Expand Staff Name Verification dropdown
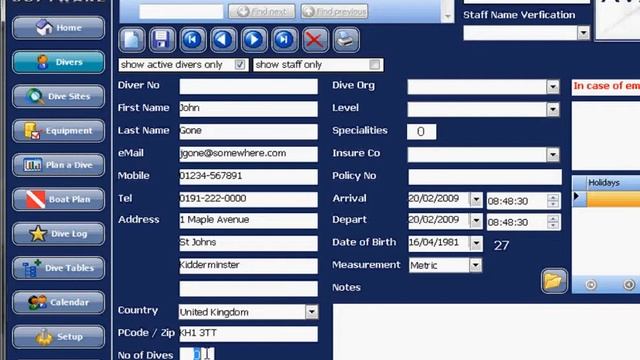The width and height of the screenshot is (640, 360). coord(583,33)
